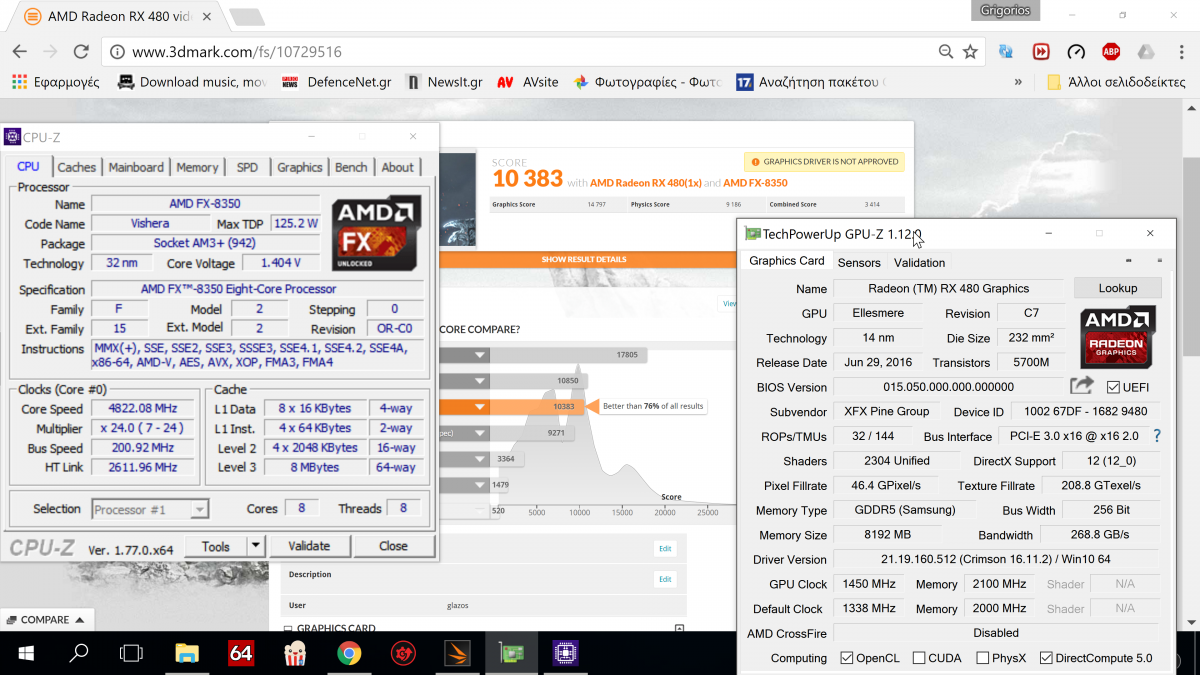Click the blue sync arrows extension icon
Screen dimensions: 1200x675
[1006, 52]
